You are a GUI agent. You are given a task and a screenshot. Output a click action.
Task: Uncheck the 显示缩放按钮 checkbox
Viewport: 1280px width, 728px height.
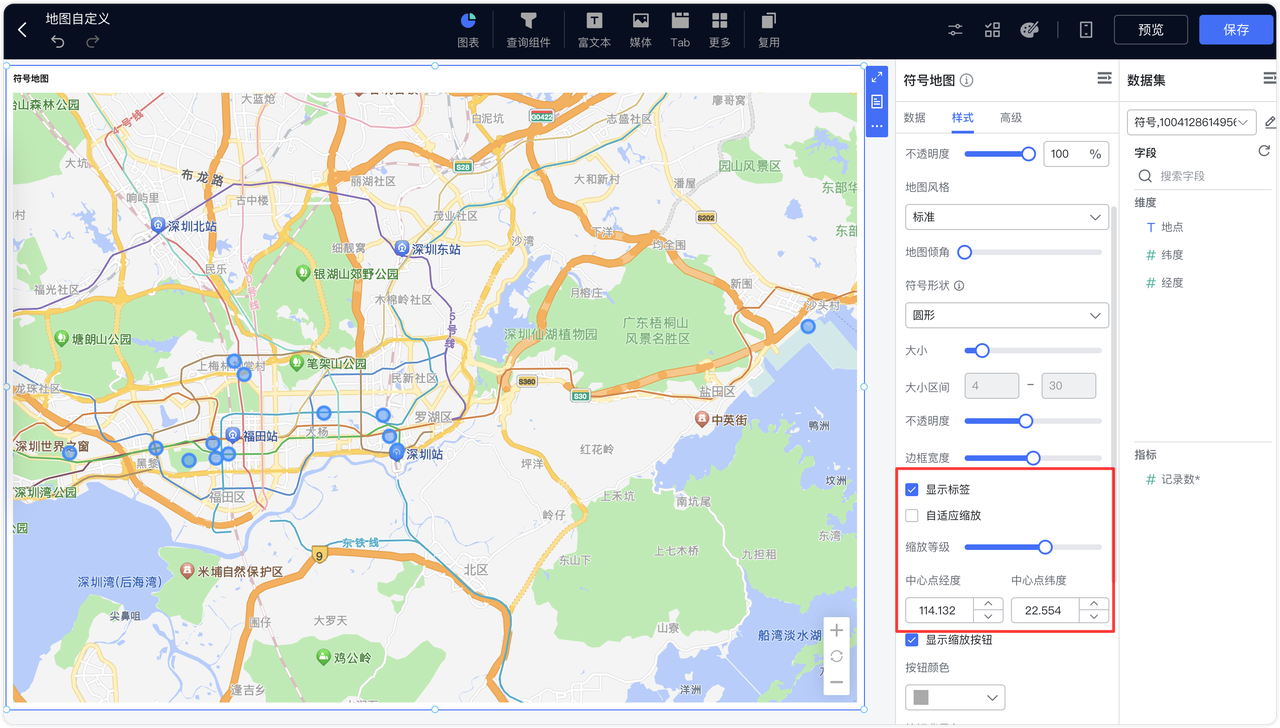tap(912, 640)
